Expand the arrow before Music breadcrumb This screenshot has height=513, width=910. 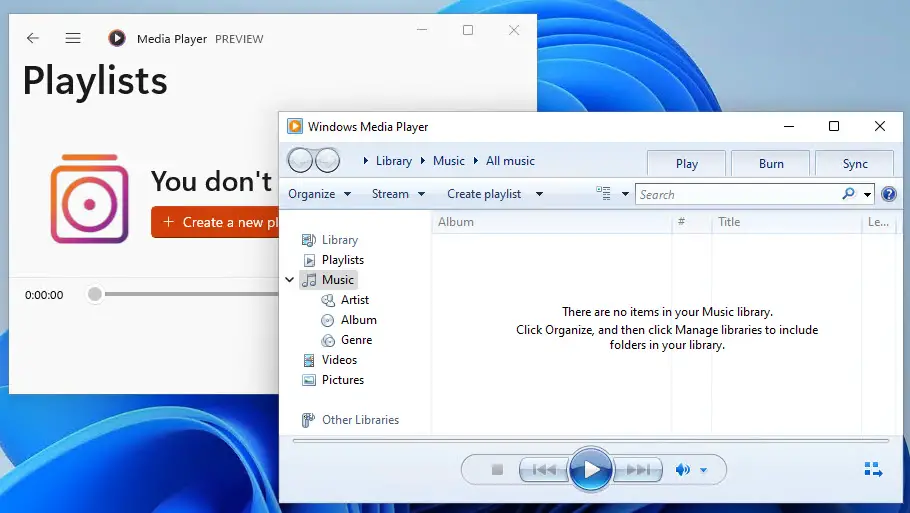pyautogui.click(x=422, y=161)
